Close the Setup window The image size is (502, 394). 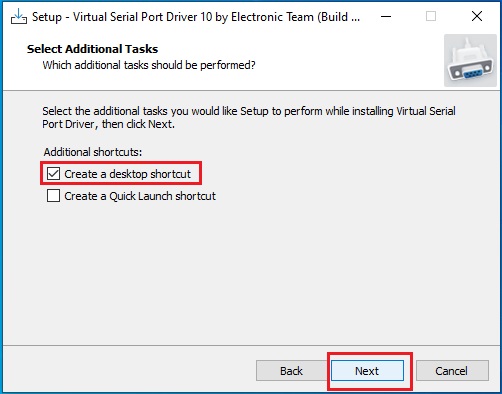tap(477, 16)
